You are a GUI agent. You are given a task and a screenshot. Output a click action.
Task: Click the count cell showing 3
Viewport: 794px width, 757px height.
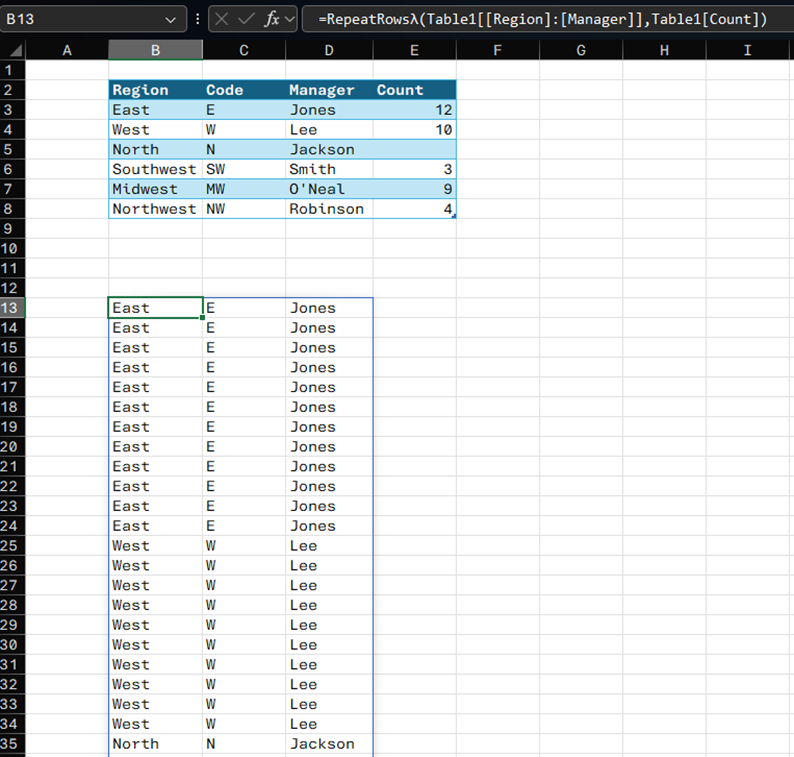(414, 169)
